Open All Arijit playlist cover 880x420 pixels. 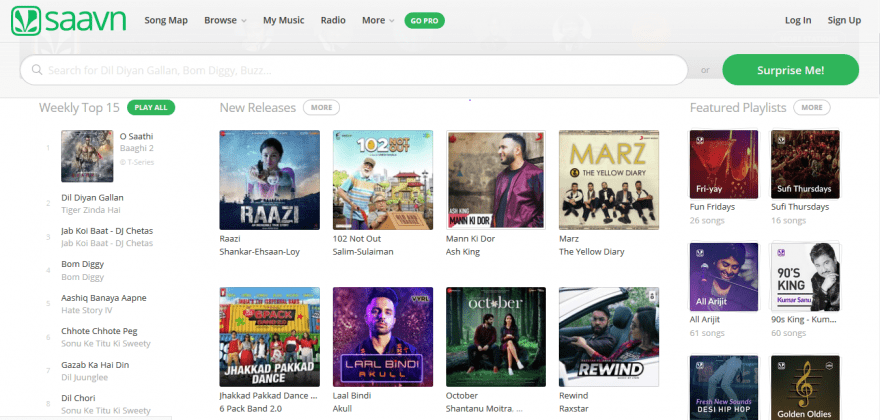(x=723, y=277)
